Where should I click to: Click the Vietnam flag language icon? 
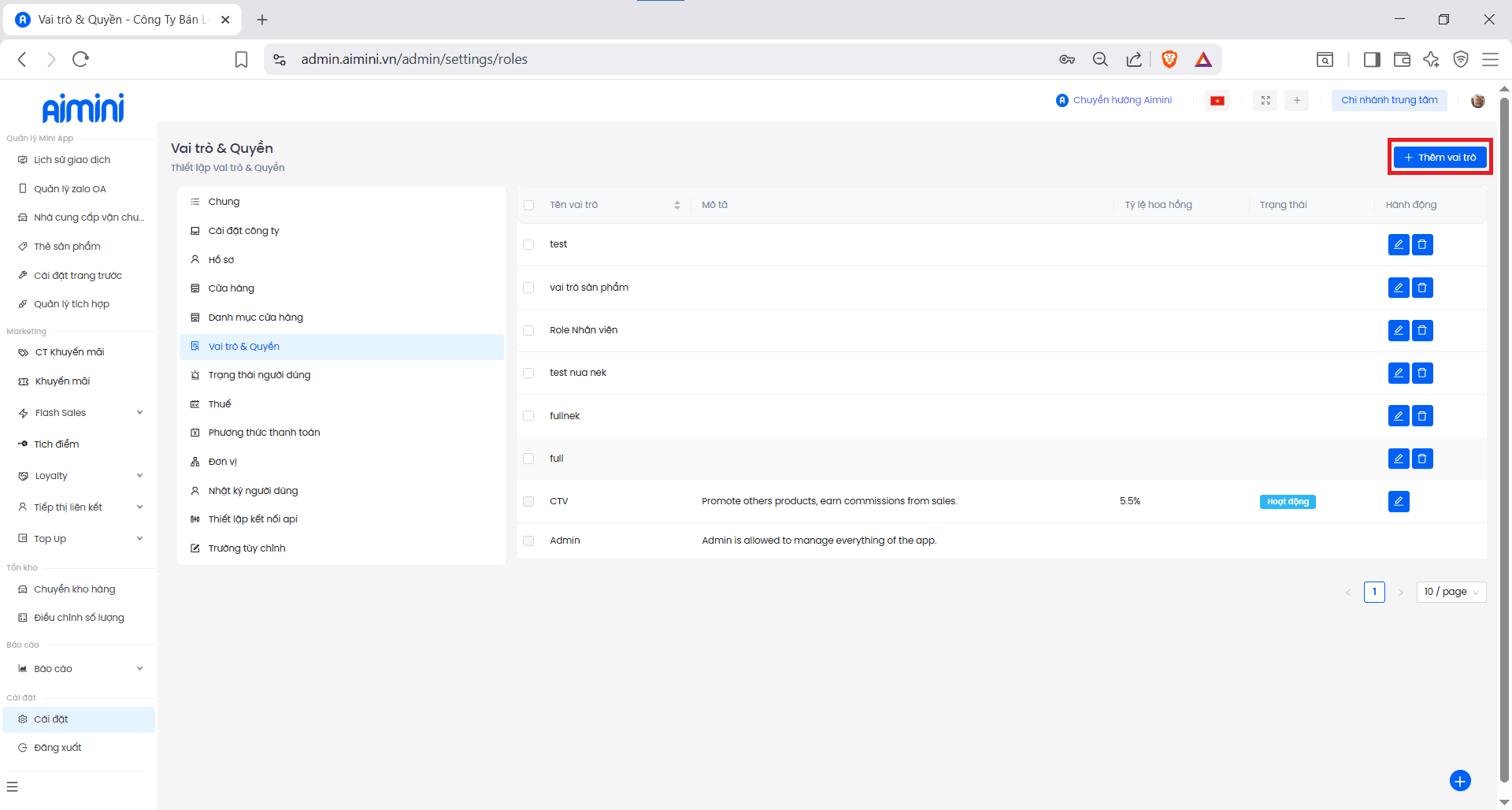[x=1217, y=100]
